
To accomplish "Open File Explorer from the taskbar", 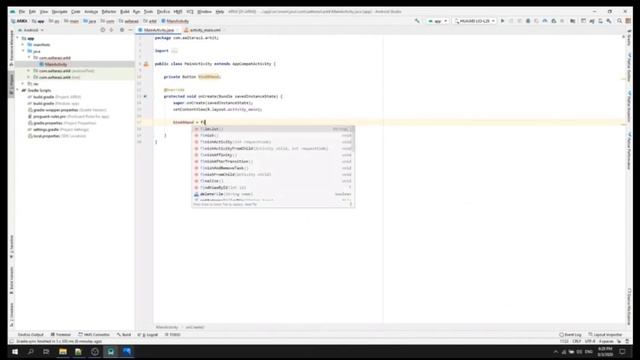I will (x=62, y=351).
